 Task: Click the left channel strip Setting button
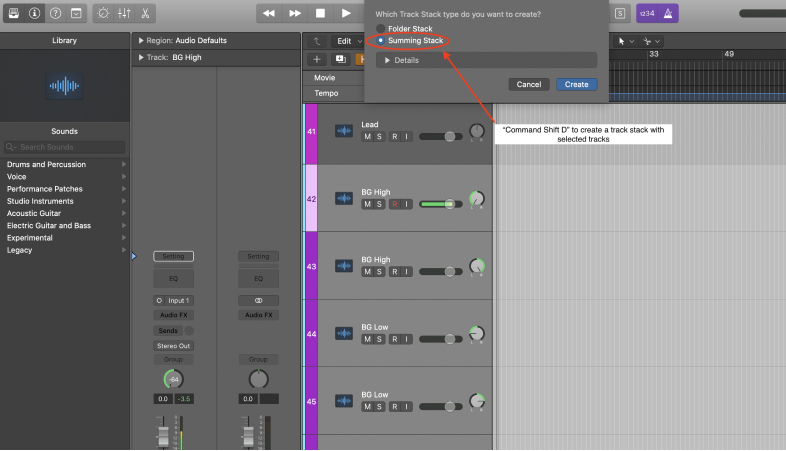pyautogui.click(x=173, y=257)
